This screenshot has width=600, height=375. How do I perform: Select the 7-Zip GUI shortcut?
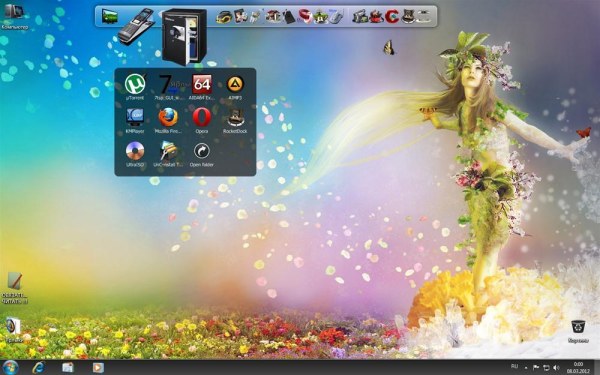click(x=168, y=84)
